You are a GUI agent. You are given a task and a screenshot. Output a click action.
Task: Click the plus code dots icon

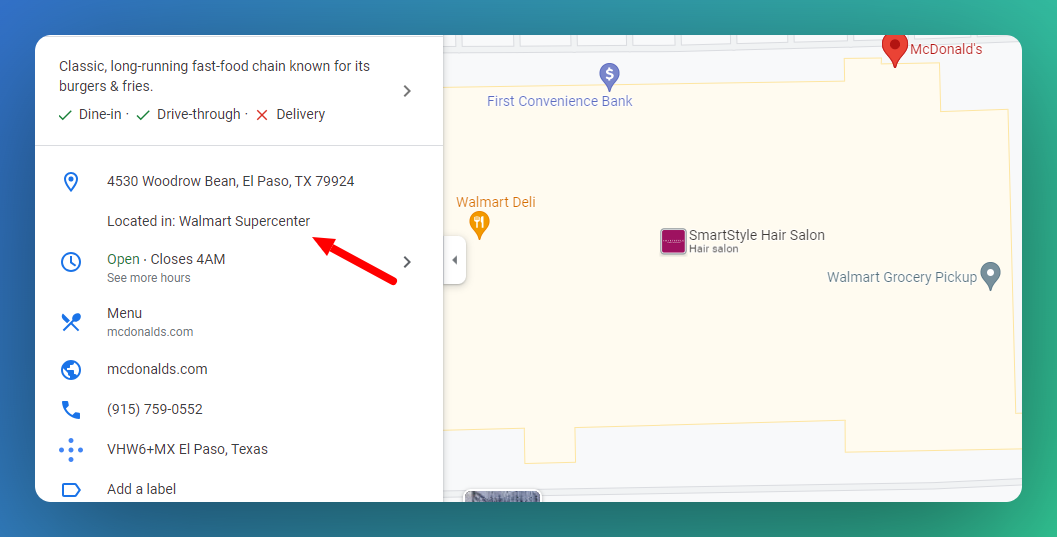click(71, 449)
